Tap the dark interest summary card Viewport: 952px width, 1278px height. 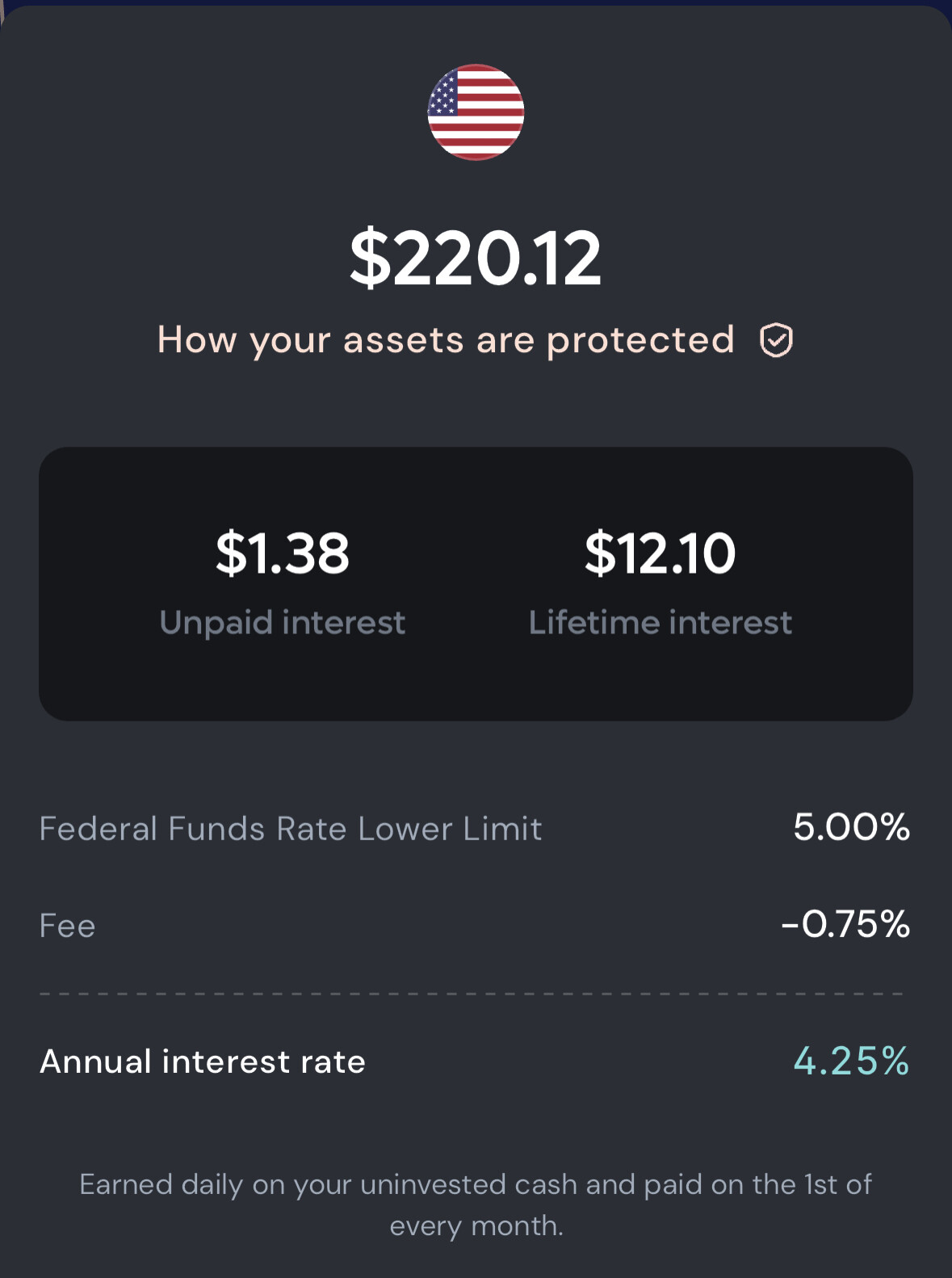tap(476, 584)
